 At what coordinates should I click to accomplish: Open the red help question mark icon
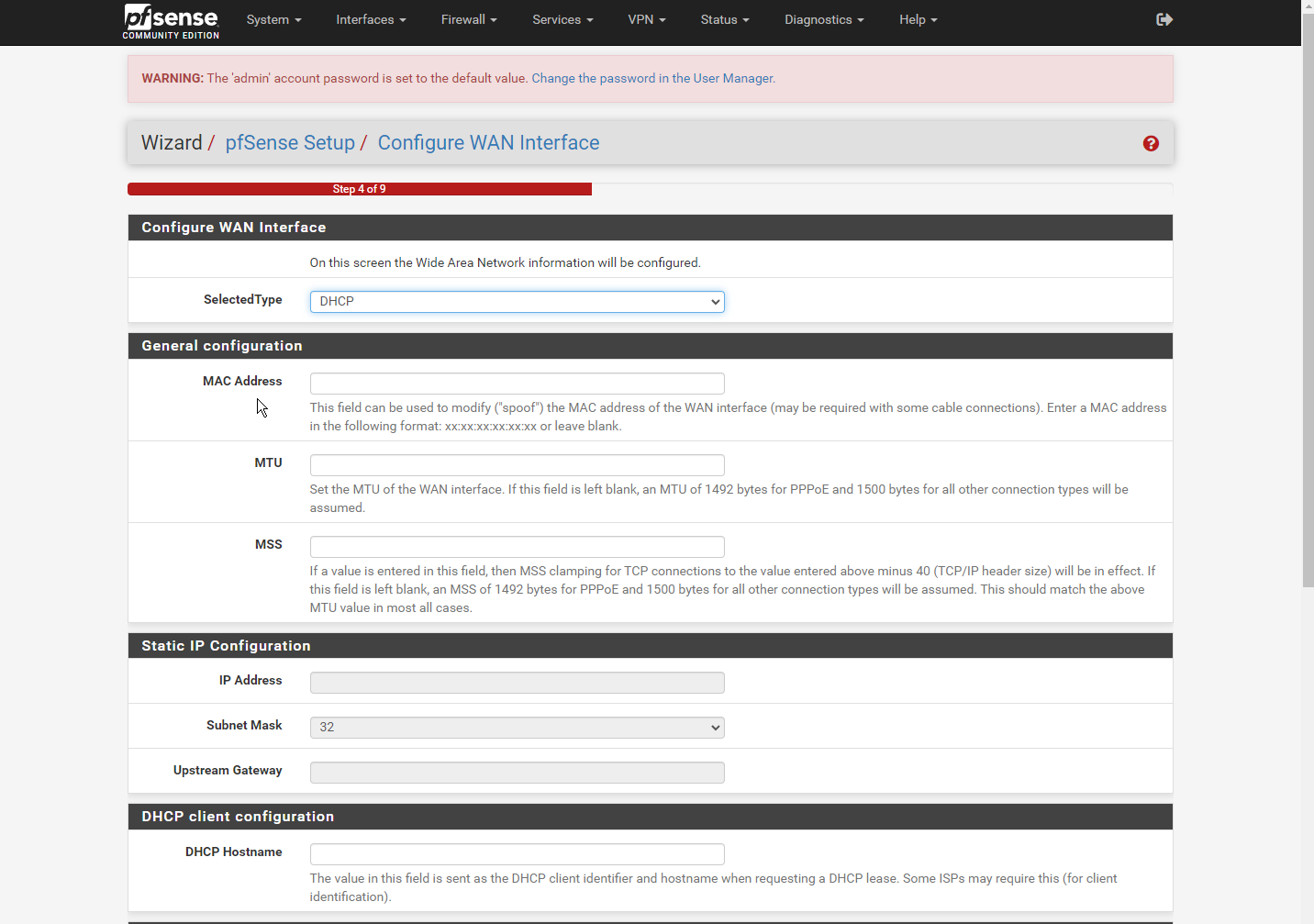[1151, 143]
